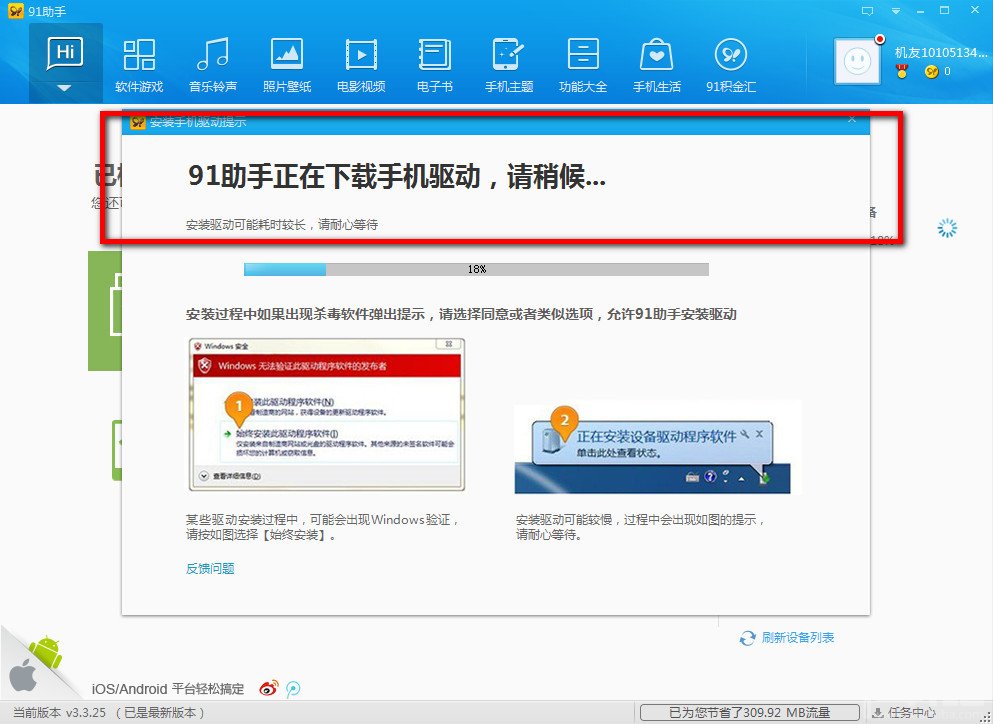
Task: Open 功能大全 section
Action: pyautogui.click(x=583, y=66)
